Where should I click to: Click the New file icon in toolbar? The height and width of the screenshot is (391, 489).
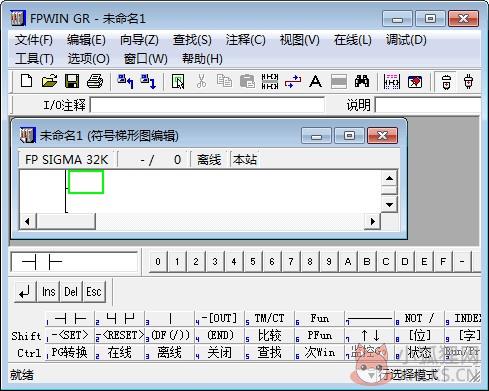(x=26, y=81)
